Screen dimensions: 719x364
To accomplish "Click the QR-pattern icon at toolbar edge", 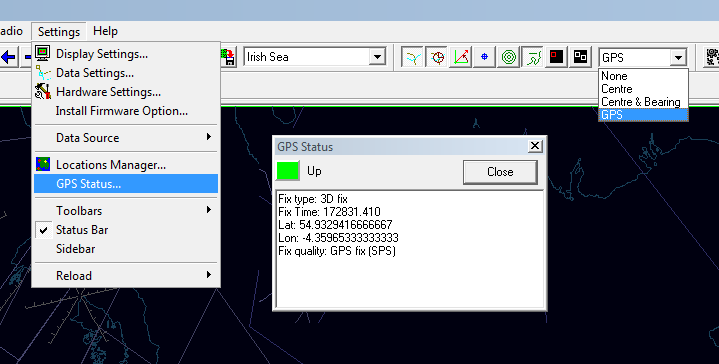I will (711, 57).
